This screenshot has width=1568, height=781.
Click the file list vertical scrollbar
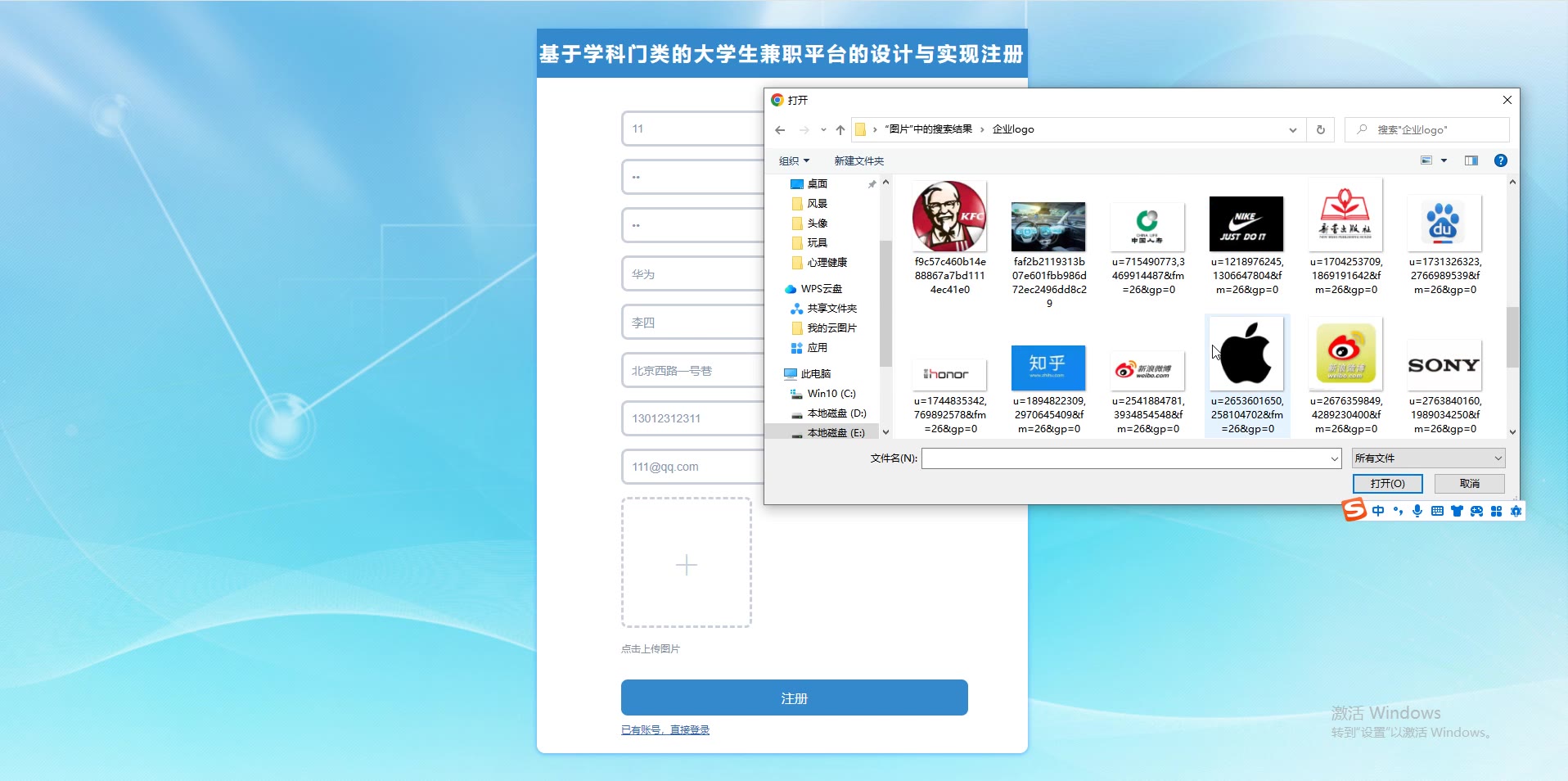1512,336
